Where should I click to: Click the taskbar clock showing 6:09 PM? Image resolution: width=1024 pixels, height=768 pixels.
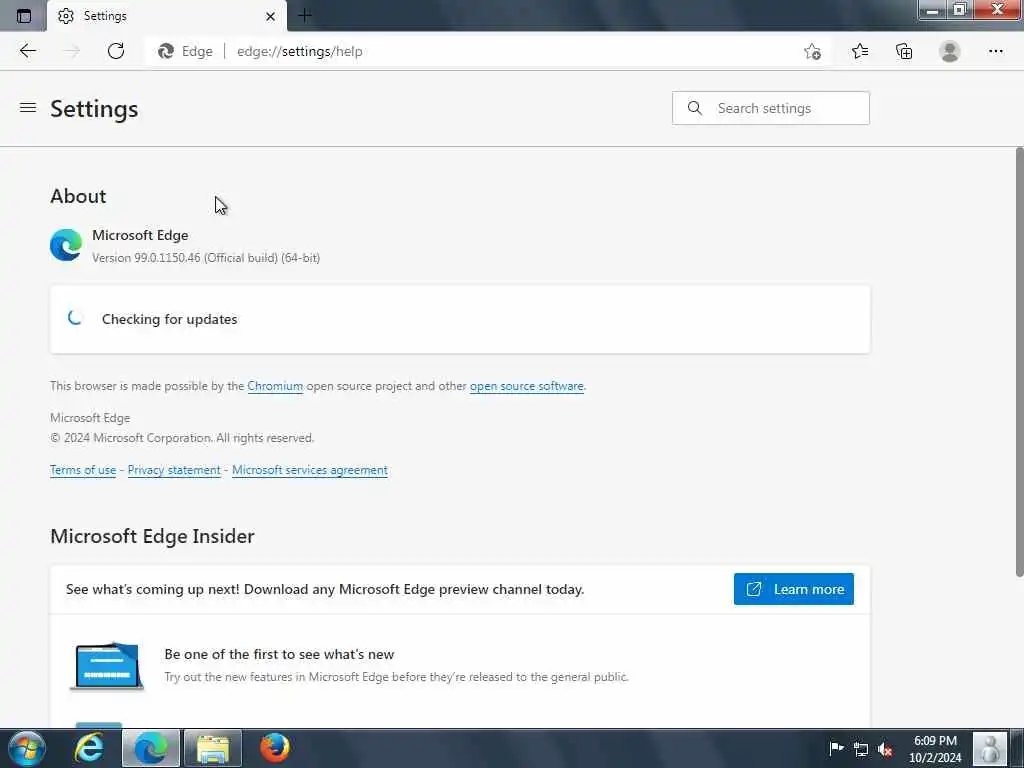click(x=935, y=749)
